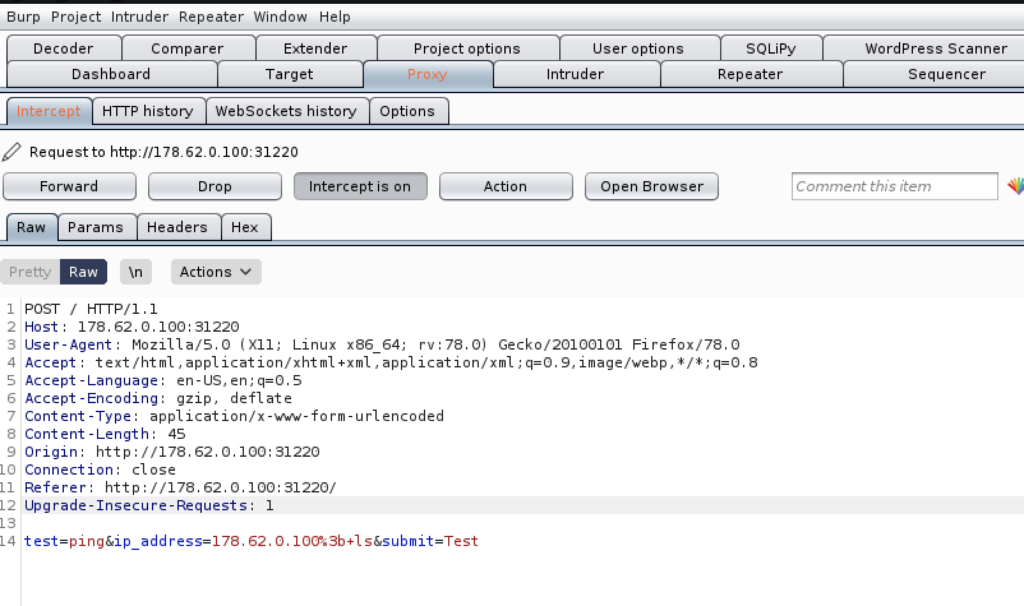This screenshot has height=606, width=1024.
Task: Open the Project options tab
Action: point(467,48)
